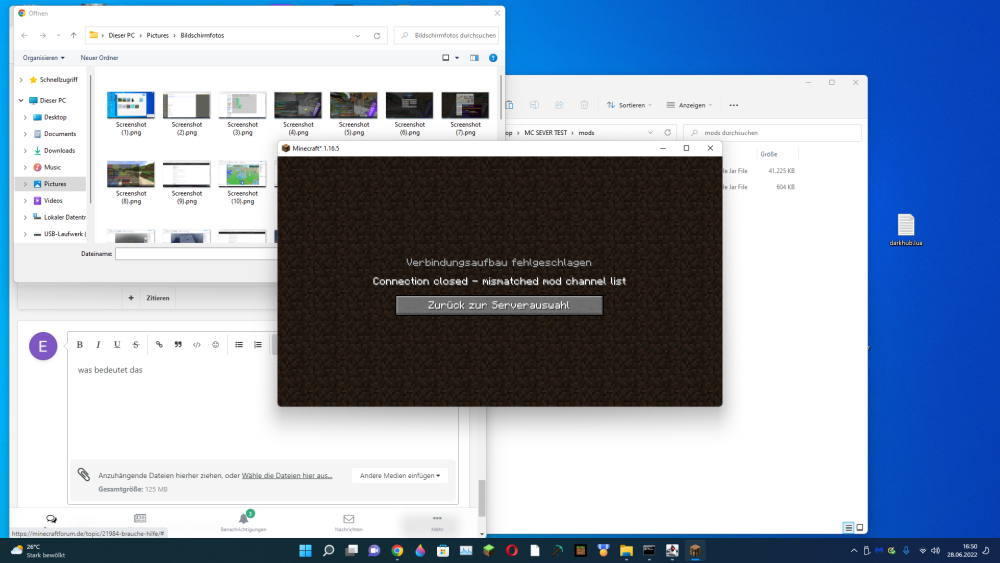The image size is (1000, 563).
Task: Click the Bildschirmfotos durchsuchen search field
Action: tap(446, 36)
